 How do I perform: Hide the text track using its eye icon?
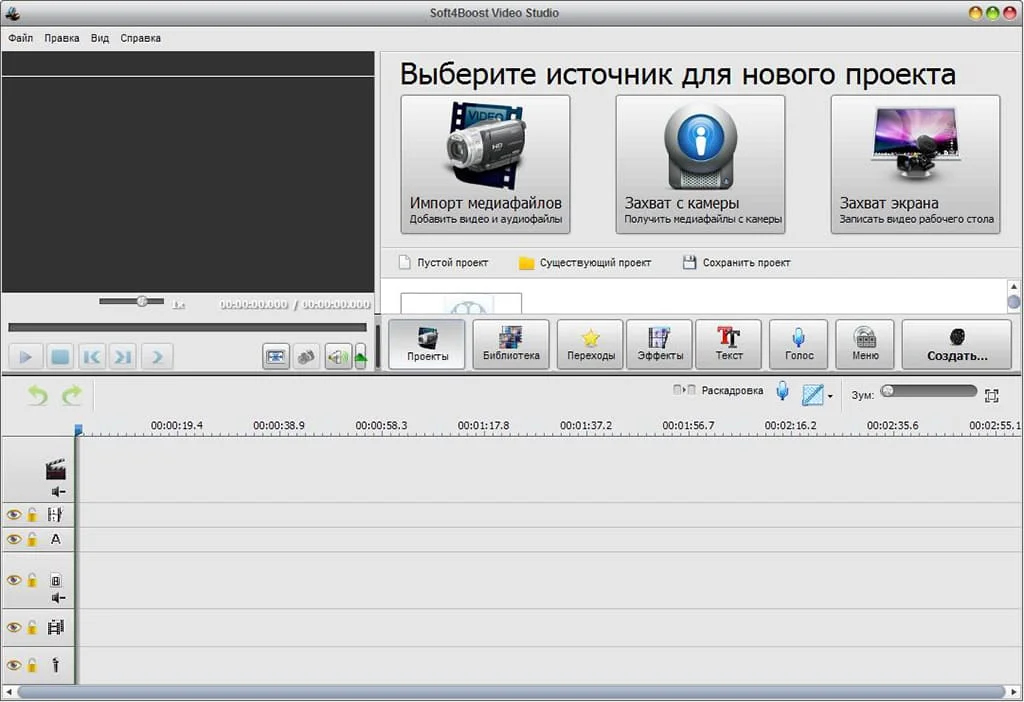click(13, 539)
